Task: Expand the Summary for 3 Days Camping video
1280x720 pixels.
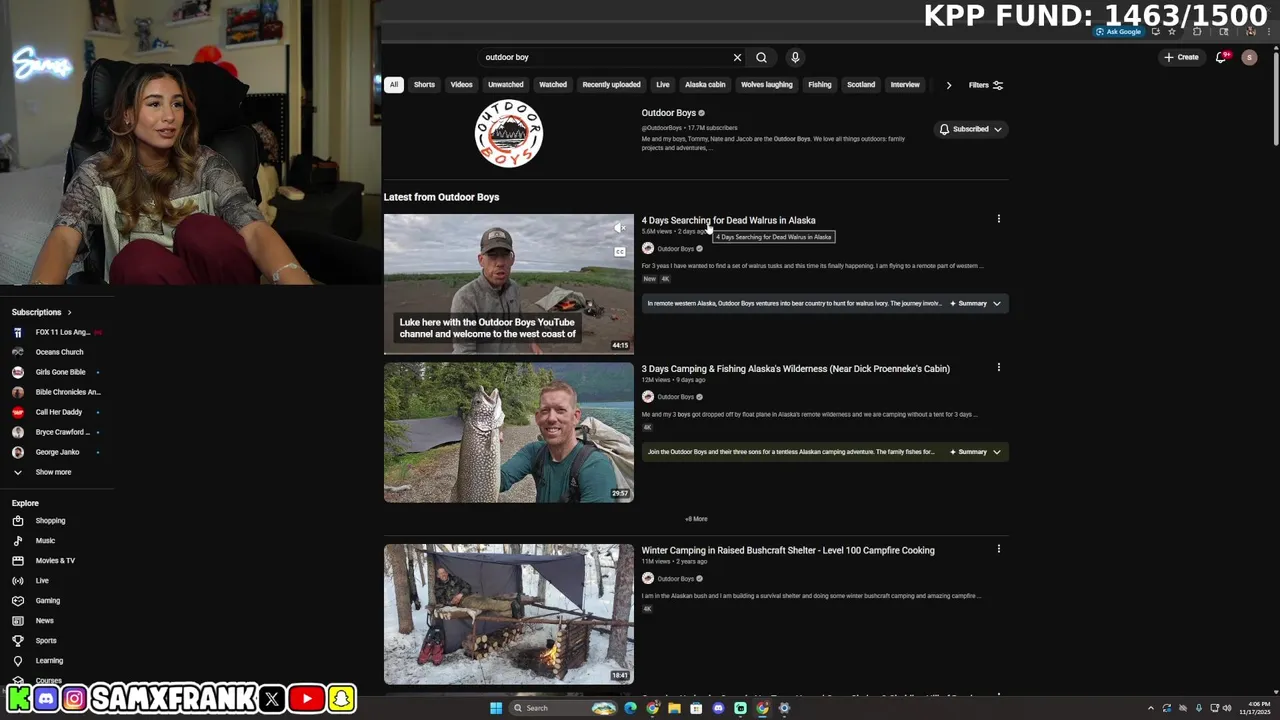Action: click(x=975, y=452)
